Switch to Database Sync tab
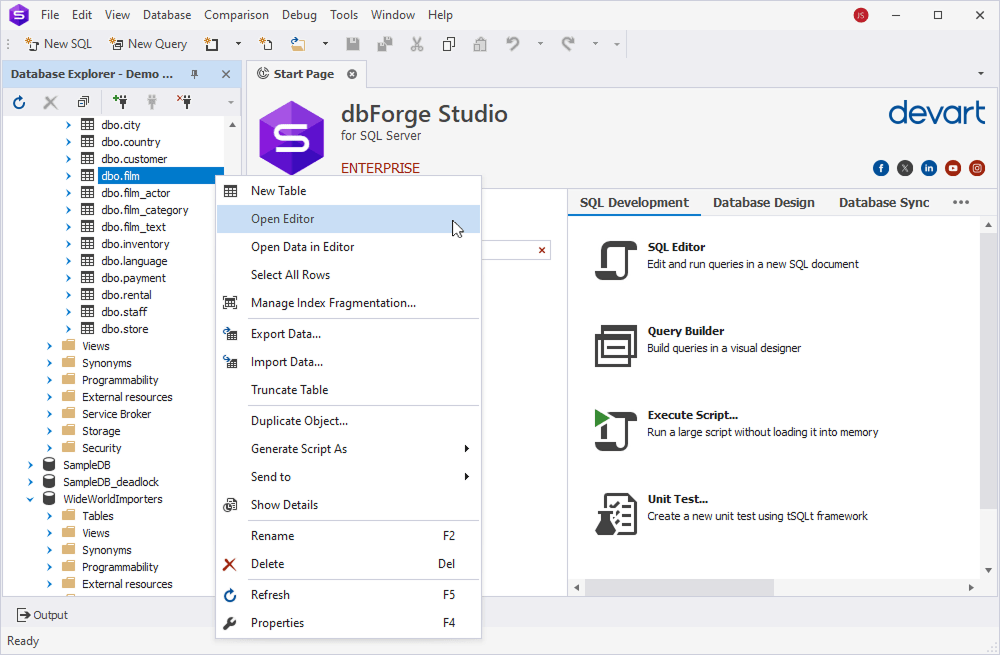Viewport: 1000px width, 655px height. [x=884, y=203]
